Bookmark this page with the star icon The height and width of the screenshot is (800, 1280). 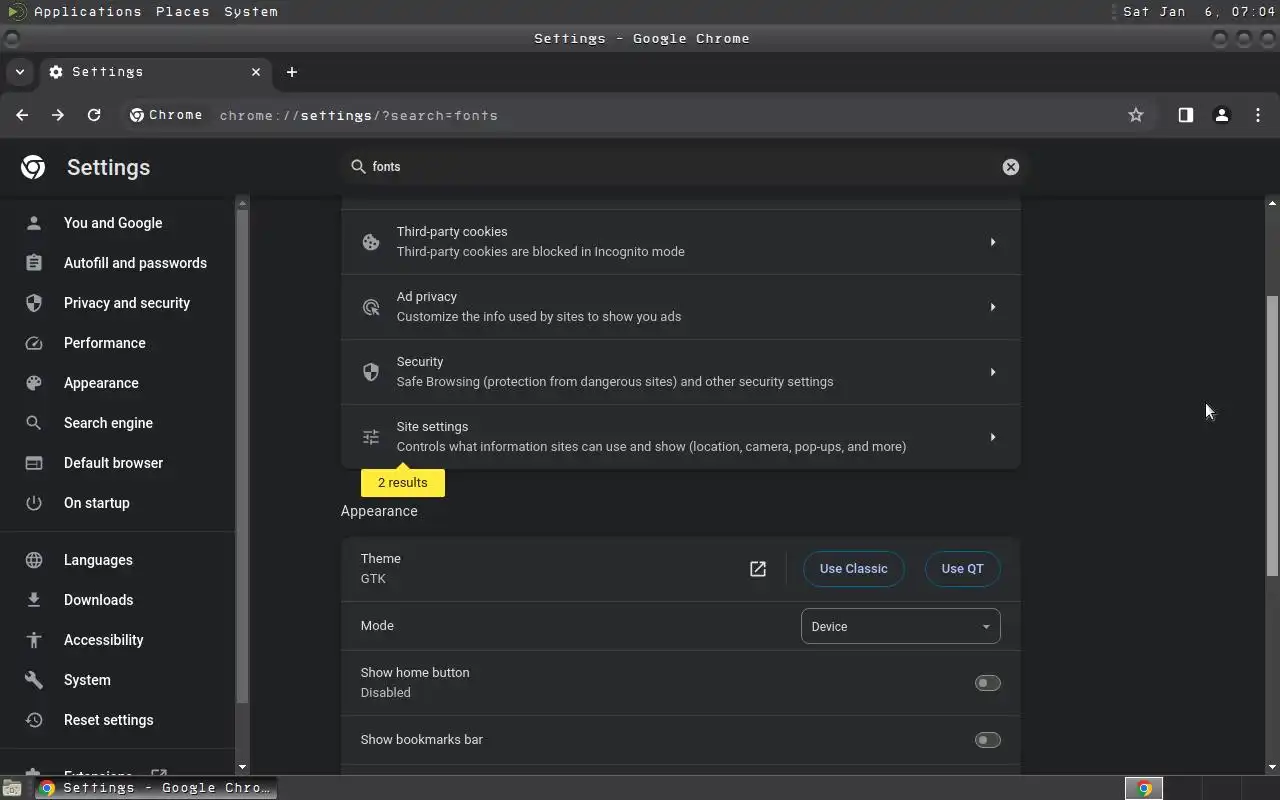pyautogui.click(x=1136, y=115)
